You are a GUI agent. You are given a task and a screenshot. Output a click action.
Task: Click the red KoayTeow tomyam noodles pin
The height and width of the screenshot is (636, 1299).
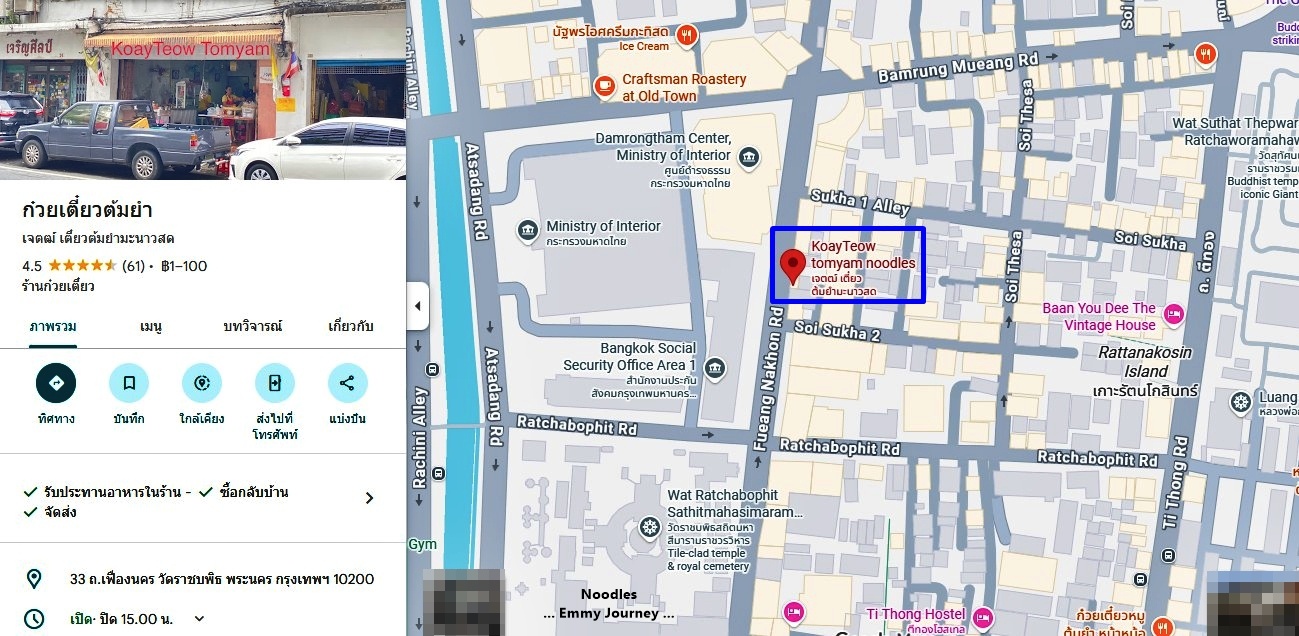(x=793, y=267)
